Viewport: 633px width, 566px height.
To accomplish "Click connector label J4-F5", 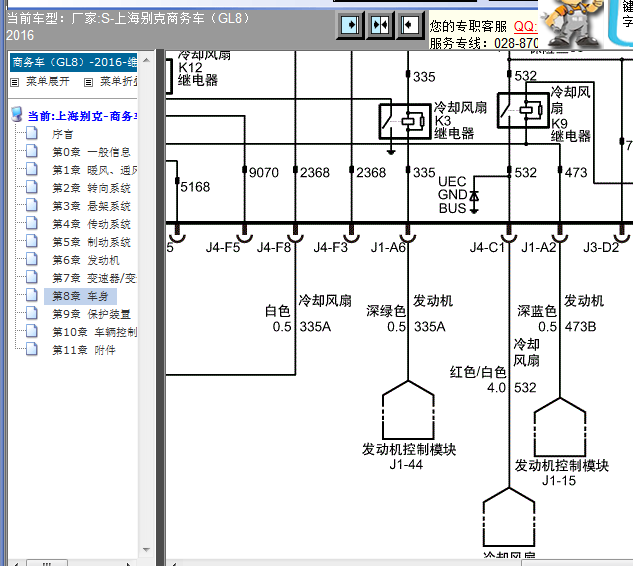I will click(x=223, y=247).
